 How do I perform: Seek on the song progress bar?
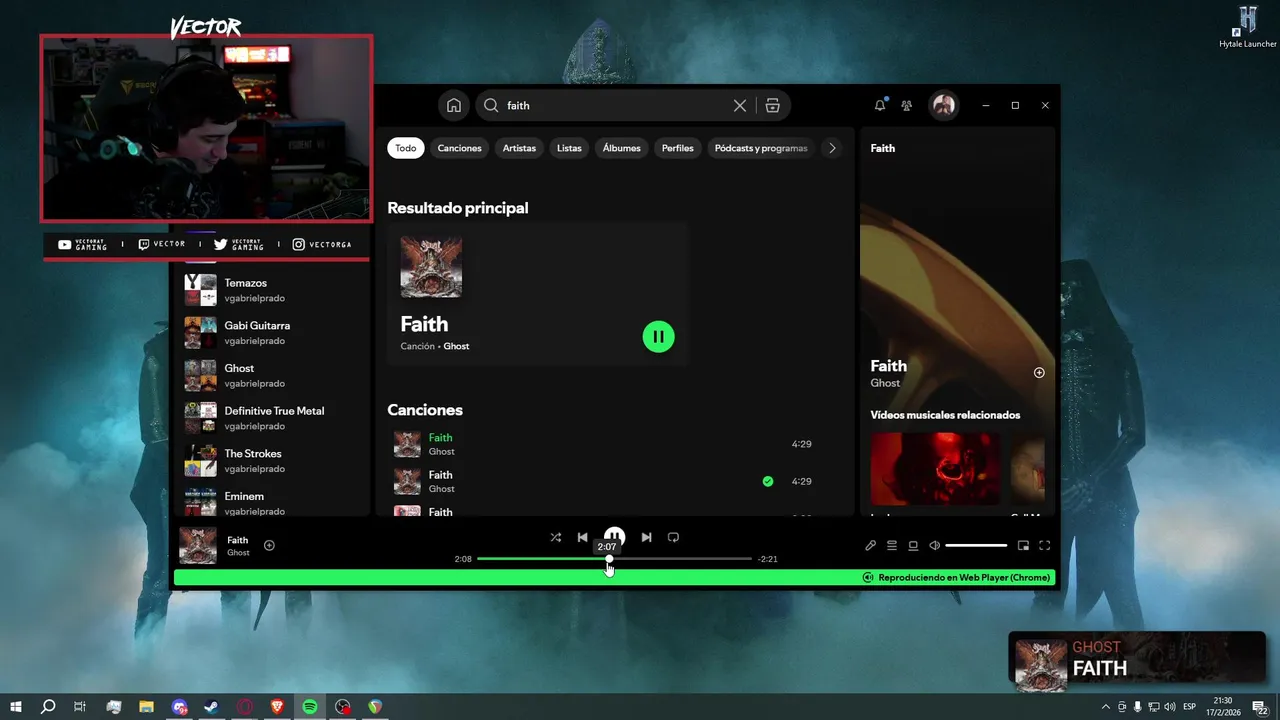coord(614,559)
